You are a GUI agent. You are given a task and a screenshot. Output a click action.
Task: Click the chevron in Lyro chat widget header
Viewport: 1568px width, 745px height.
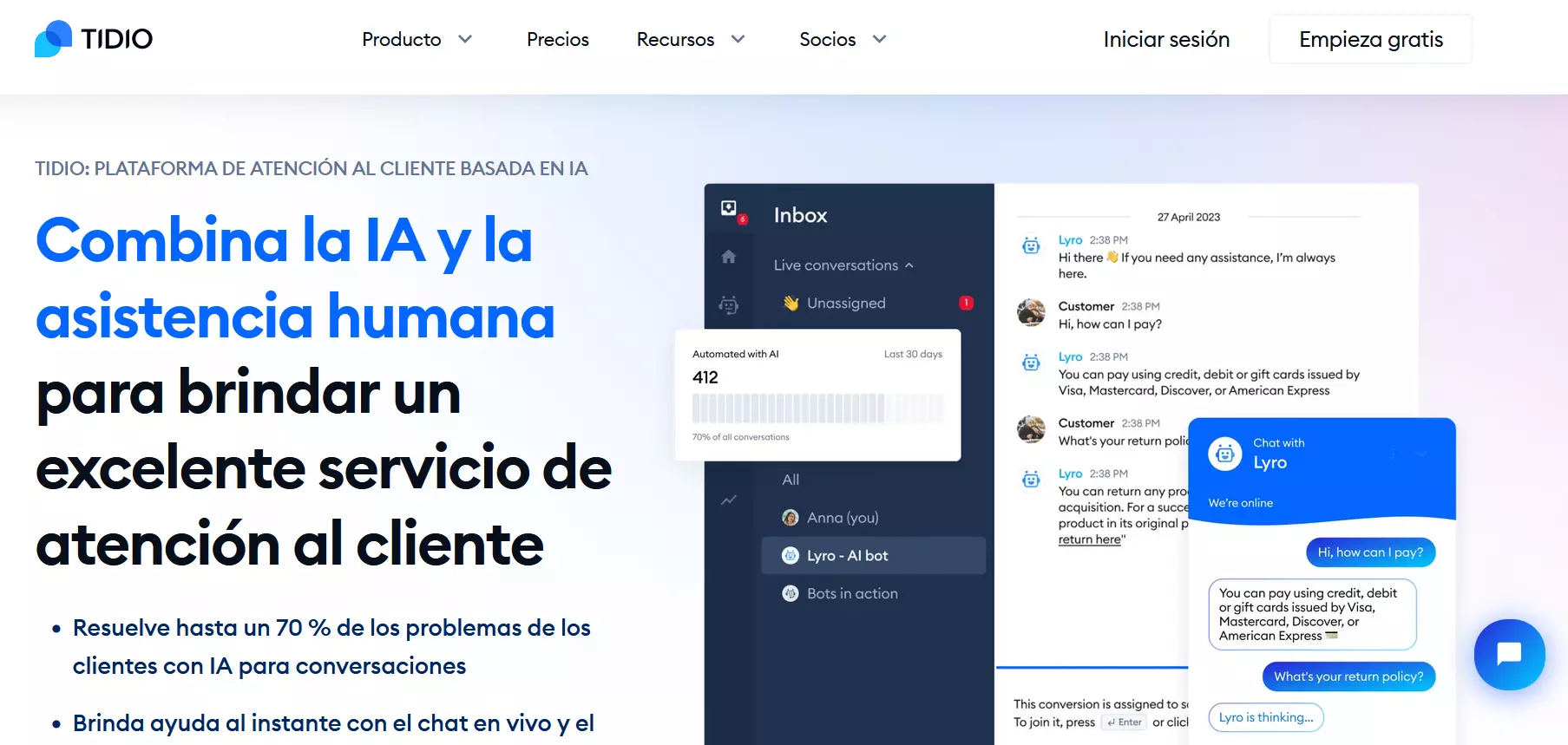coord(1421,454)
